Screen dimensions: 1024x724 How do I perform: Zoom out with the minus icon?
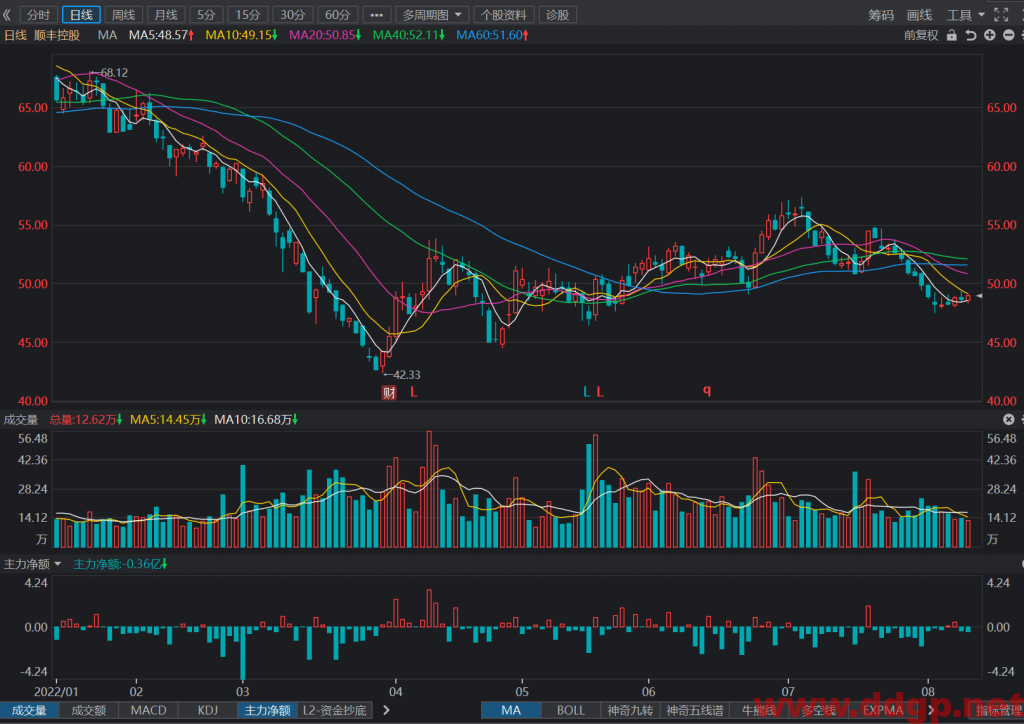1009,35
